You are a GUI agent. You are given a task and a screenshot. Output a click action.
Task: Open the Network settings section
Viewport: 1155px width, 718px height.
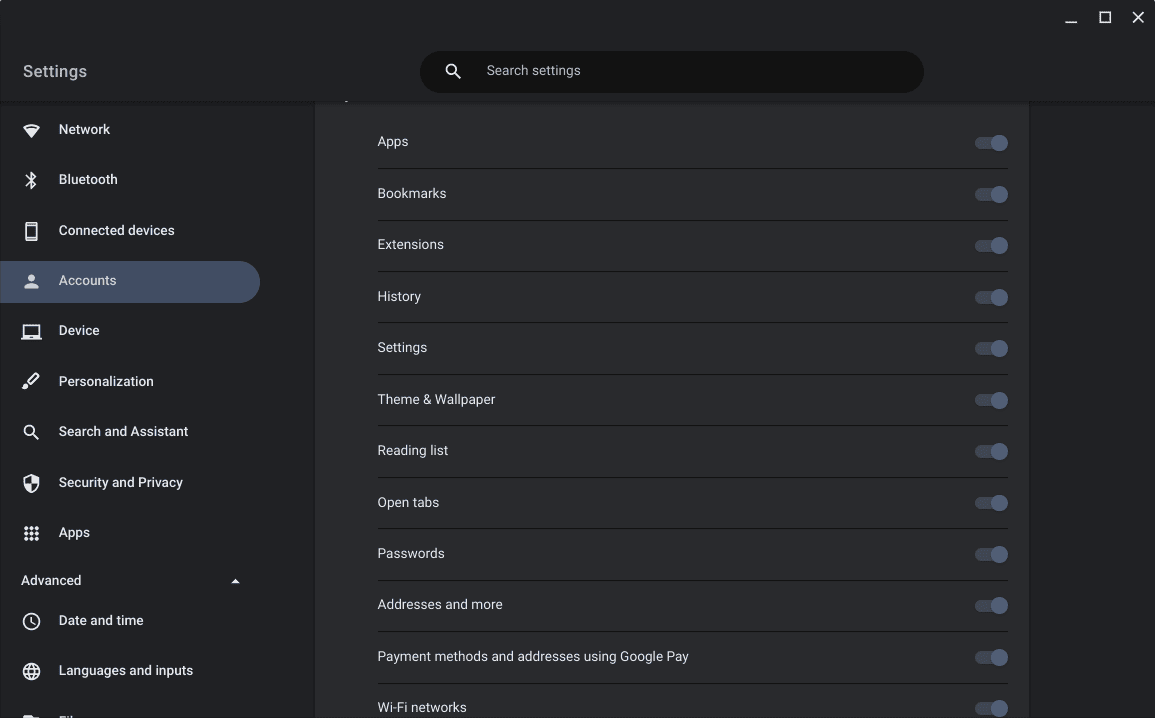(130, 130)
